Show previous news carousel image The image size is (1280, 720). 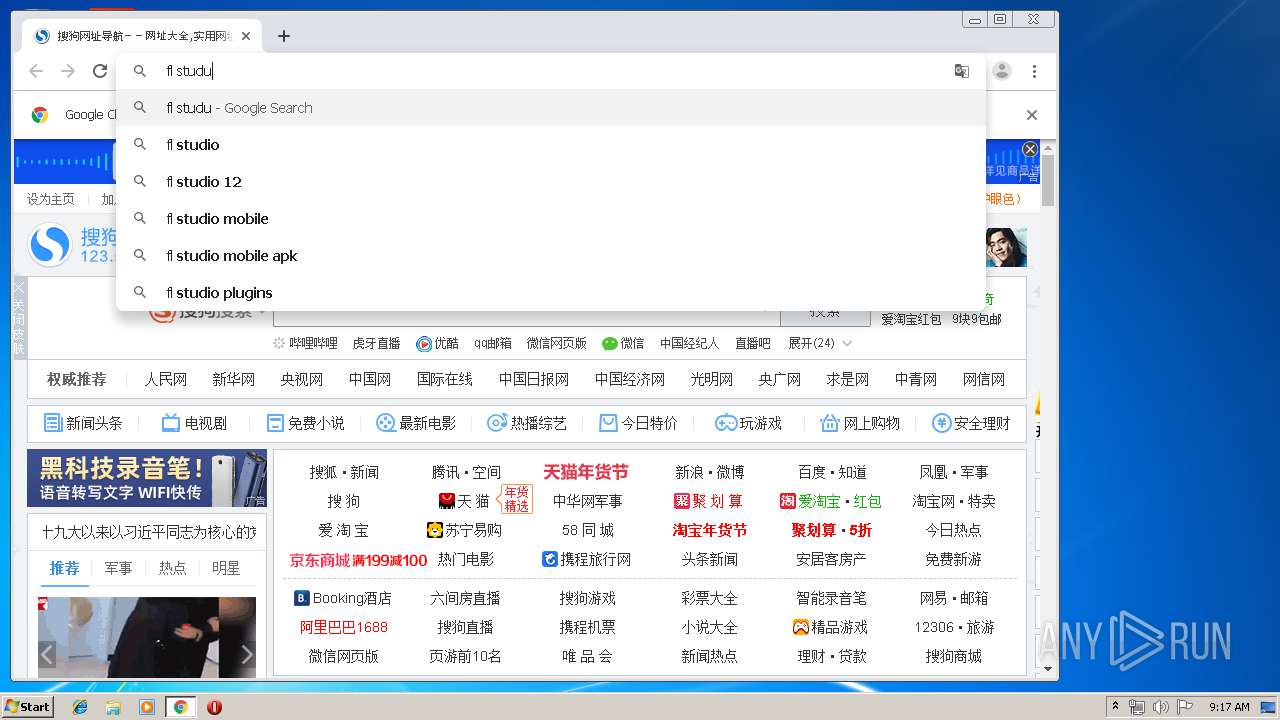coord(47,655)
